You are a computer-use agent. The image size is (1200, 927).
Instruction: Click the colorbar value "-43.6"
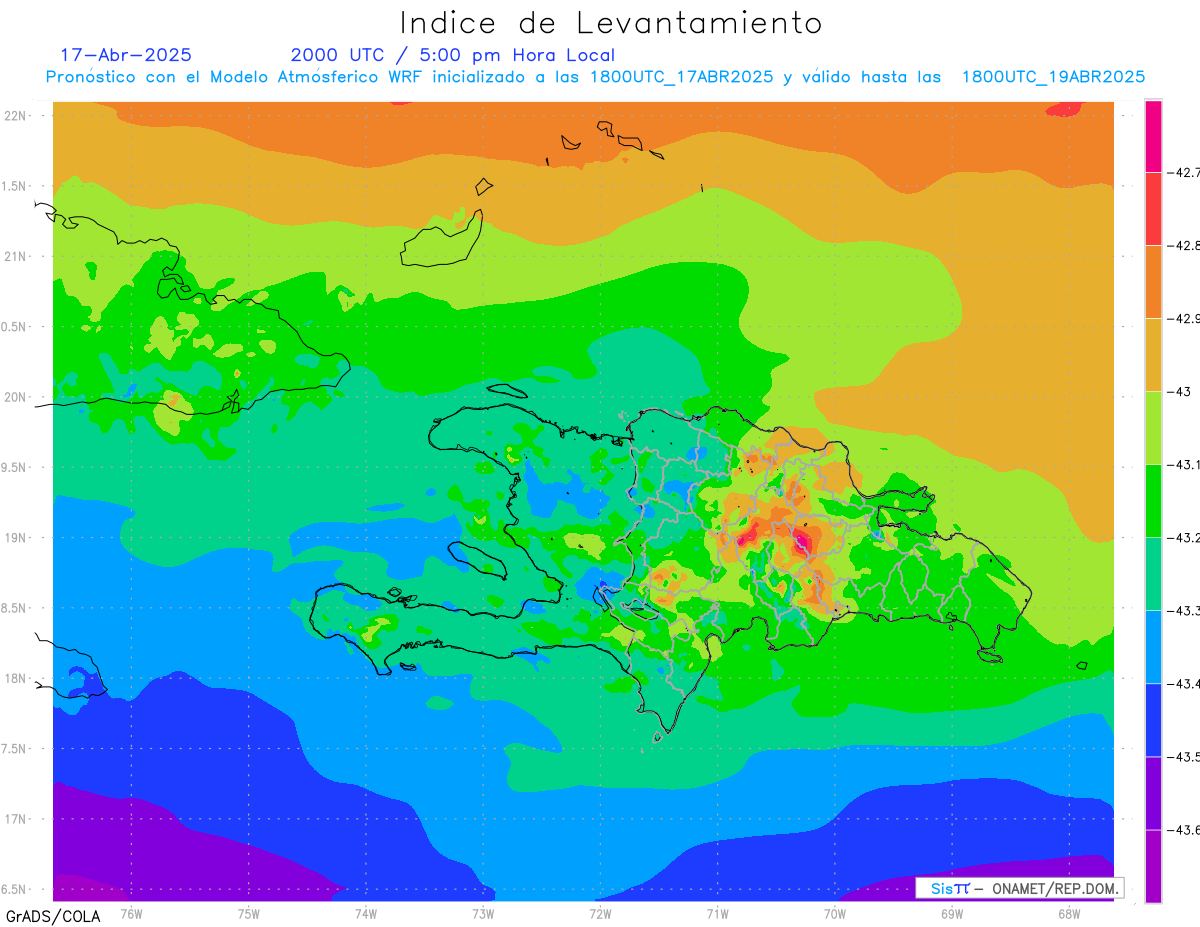tap(1184, 830)
